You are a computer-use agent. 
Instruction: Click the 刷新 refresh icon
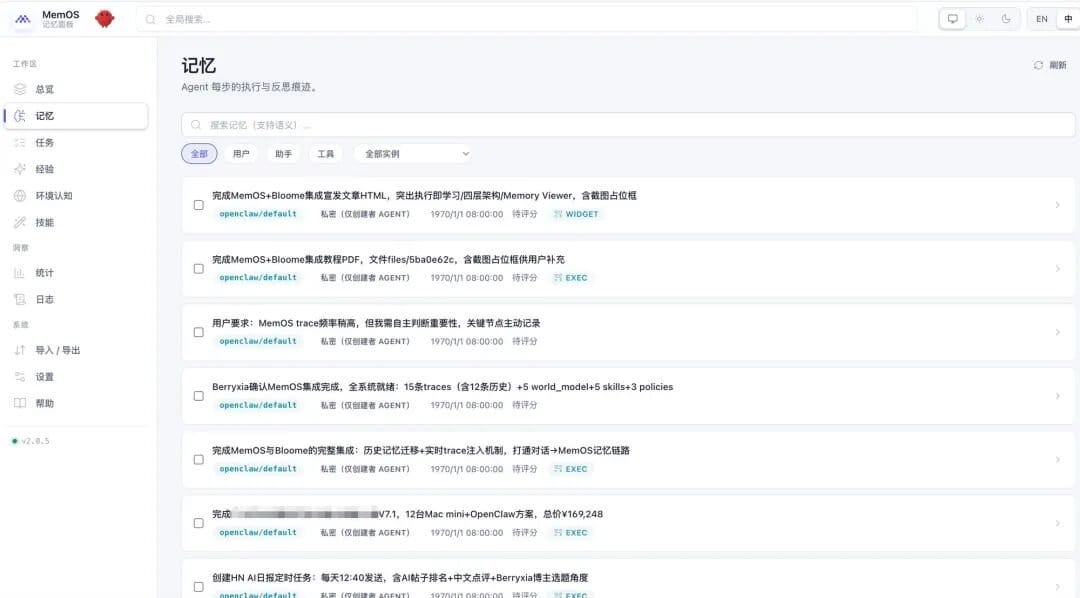click(1038, 65)
